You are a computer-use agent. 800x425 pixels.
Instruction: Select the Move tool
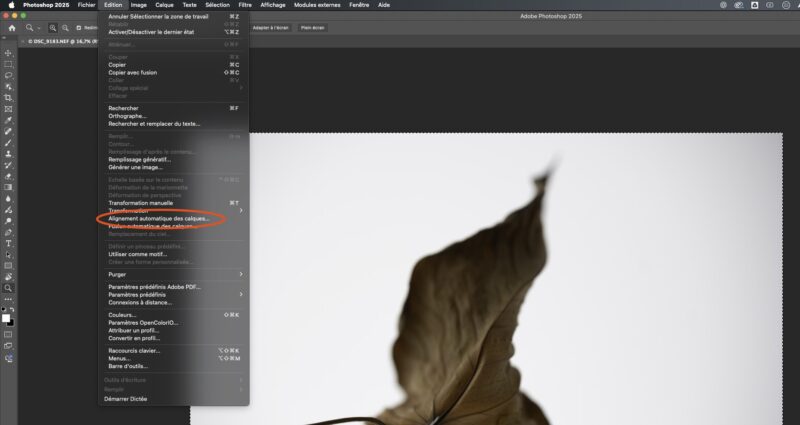[x=8, y=53]
